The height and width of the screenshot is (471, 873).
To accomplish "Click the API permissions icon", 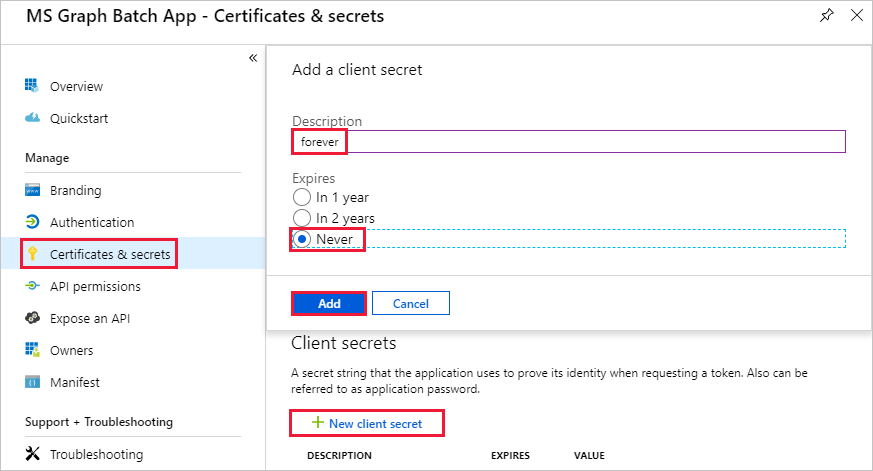I will pos(32,286).
